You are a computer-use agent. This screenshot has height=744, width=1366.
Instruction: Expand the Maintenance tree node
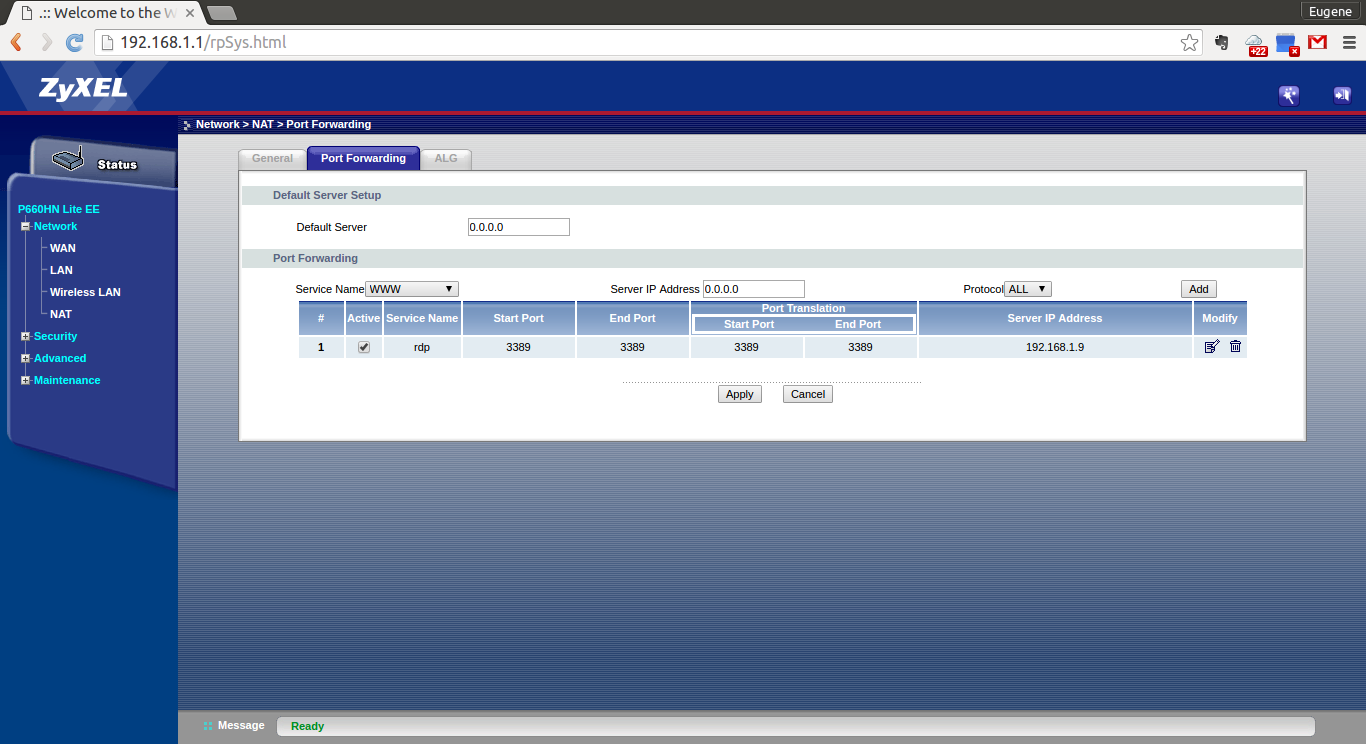point(26,381)
